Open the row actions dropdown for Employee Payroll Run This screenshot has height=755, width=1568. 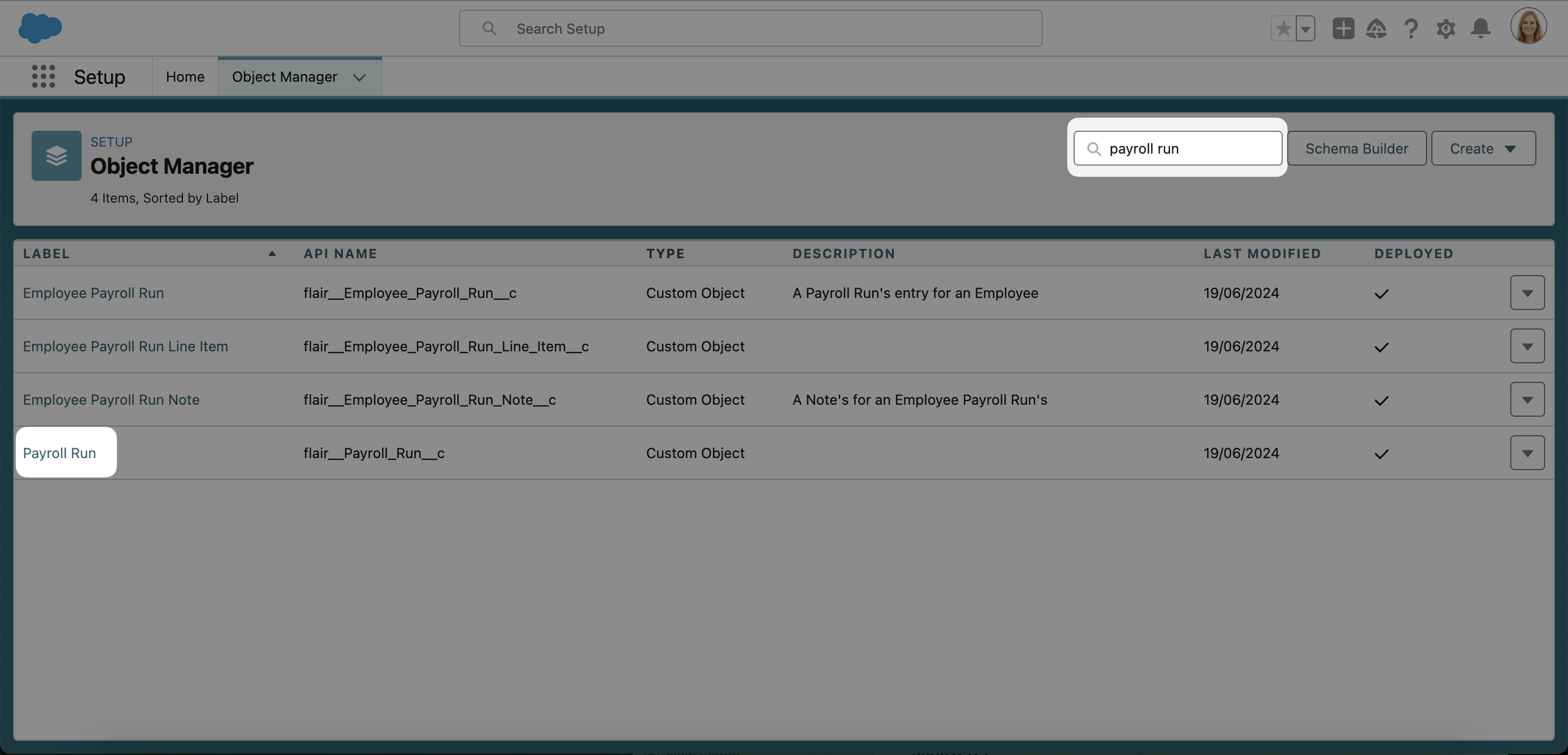(x=1527, y=293)
